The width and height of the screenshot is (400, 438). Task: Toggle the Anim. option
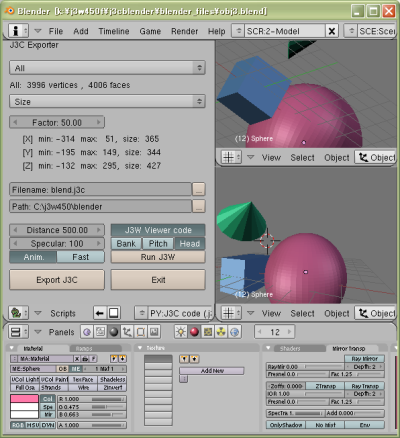point(33,257)
